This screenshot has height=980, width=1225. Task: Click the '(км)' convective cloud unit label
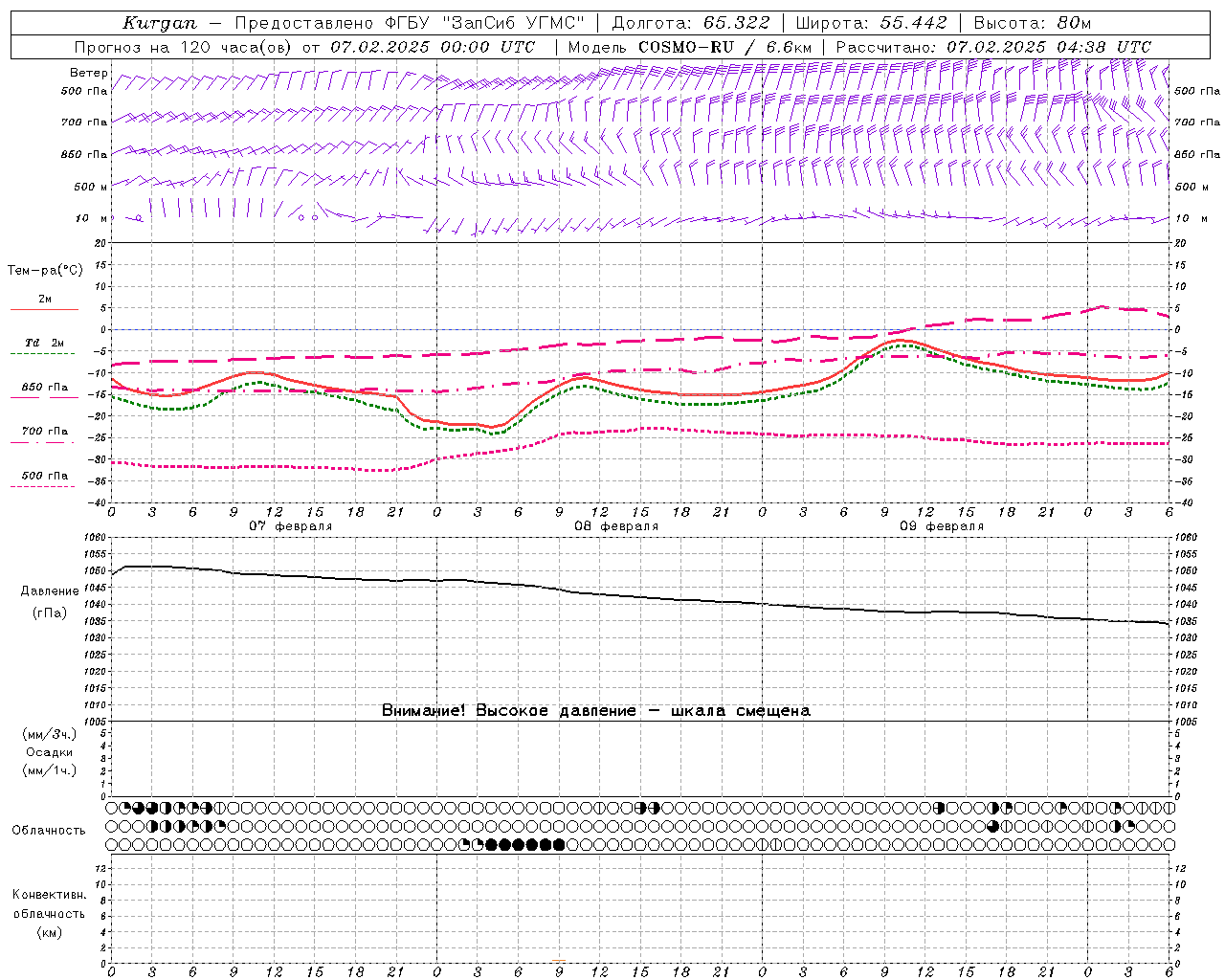[x=49, y=932]
